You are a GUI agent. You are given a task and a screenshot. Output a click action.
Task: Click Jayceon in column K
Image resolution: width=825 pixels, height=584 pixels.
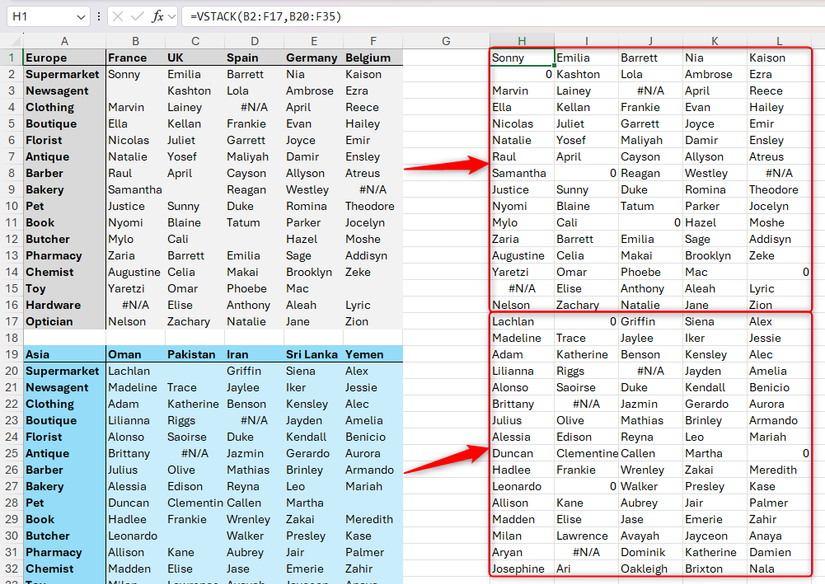(x=715, y=536)
